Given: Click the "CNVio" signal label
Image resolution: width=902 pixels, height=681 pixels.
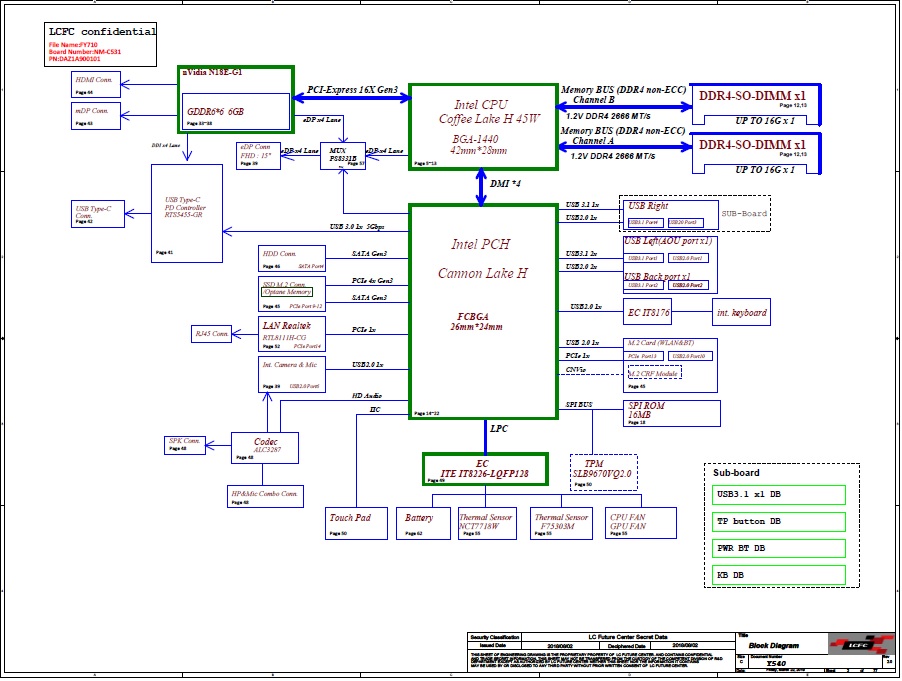Looking at the screenshot, I should [576, 370].
